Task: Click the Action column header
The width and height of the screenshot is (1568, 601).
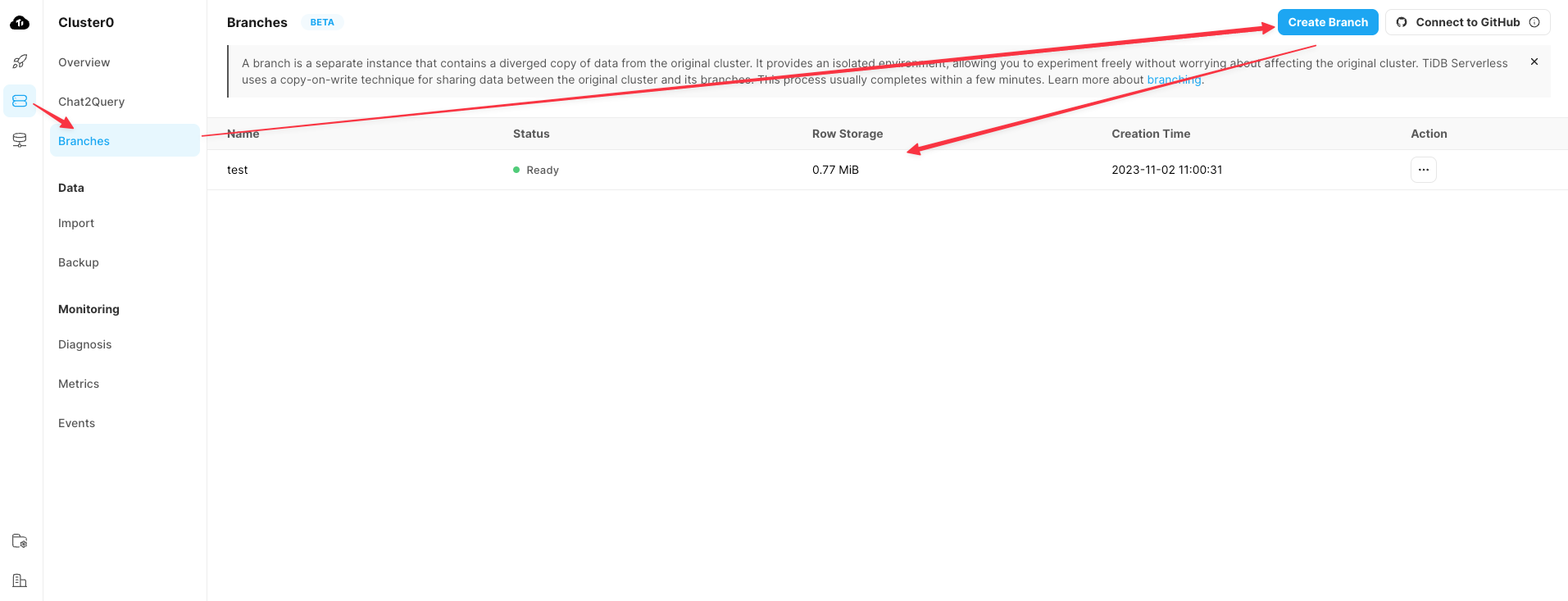Action: [1429, 134]
